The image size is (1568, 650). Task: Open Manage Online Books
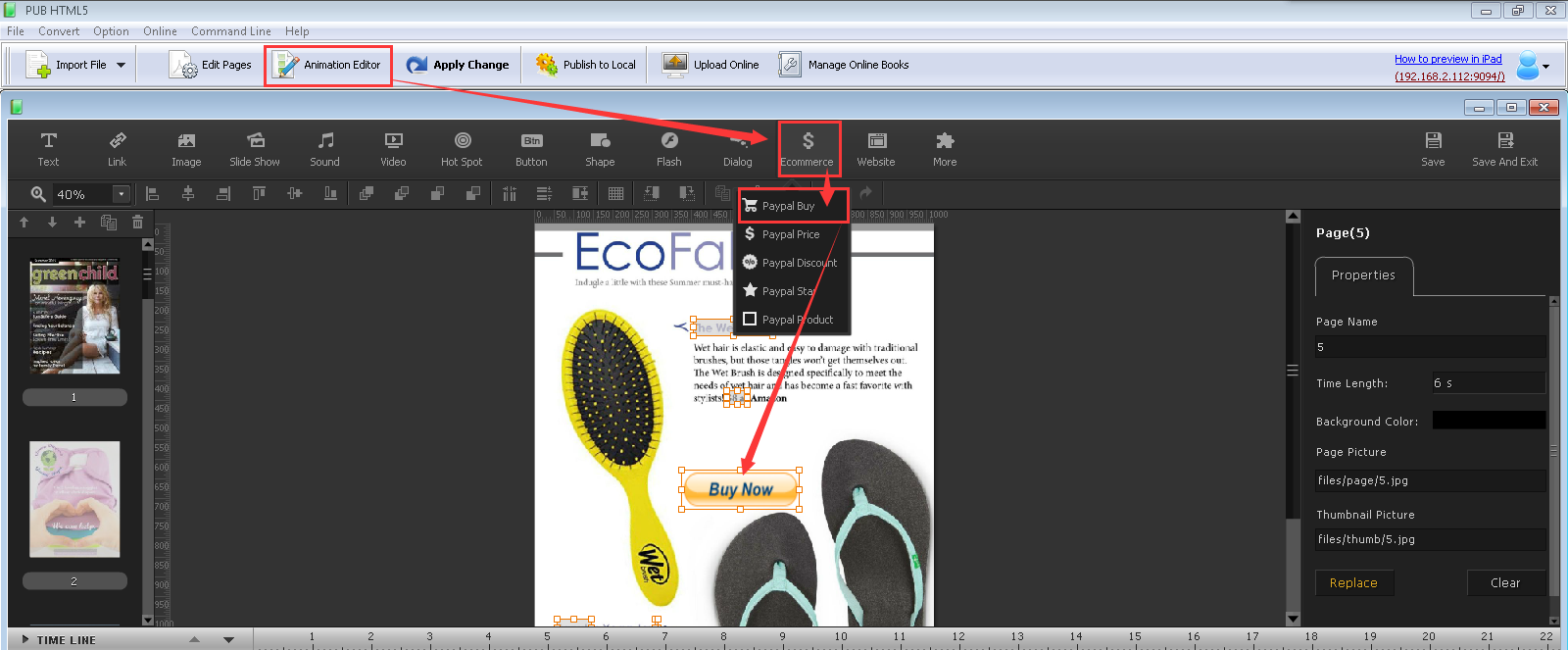pos(844,65)
